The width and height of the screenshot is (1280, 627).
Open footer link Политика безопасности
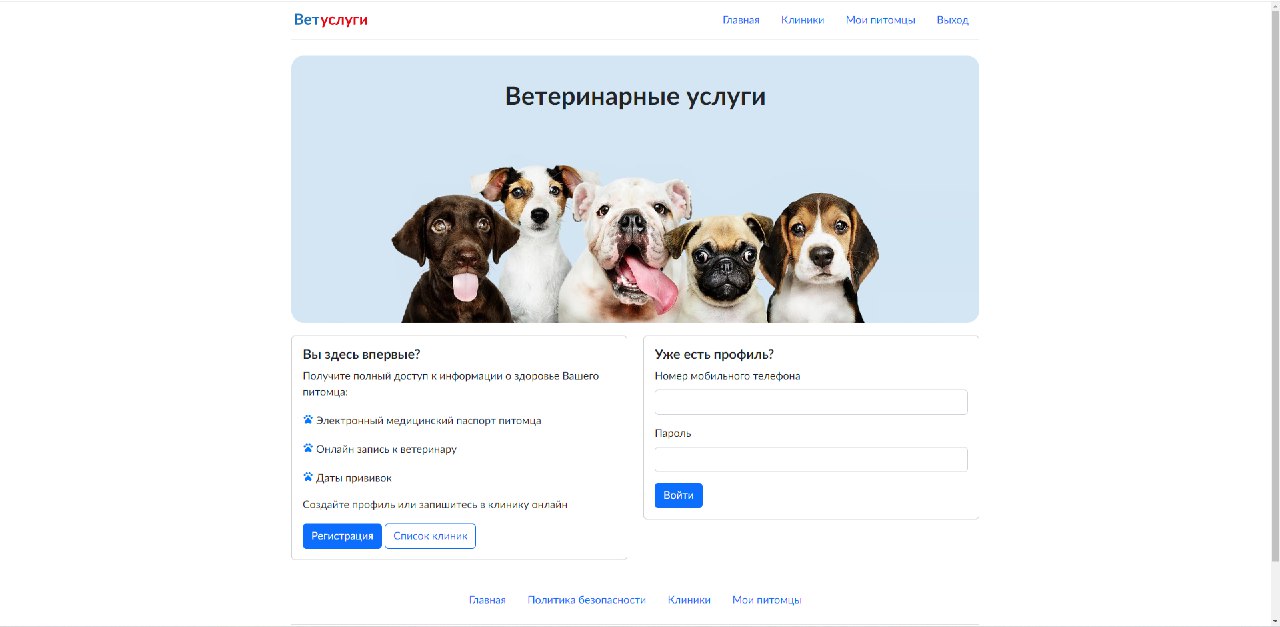click(x=587, y=600)
